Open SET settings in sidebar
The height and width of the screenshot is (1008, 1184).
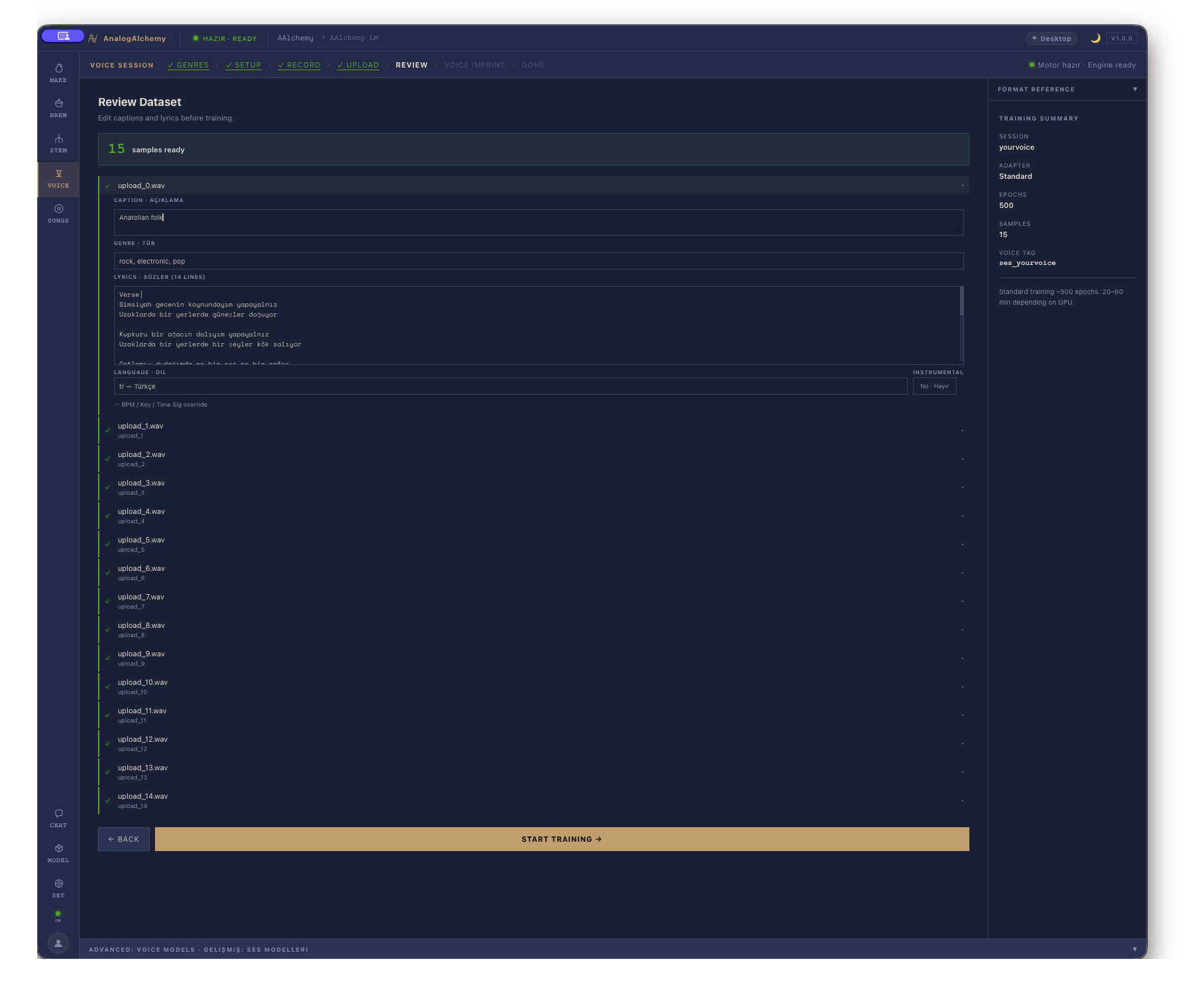58,888
